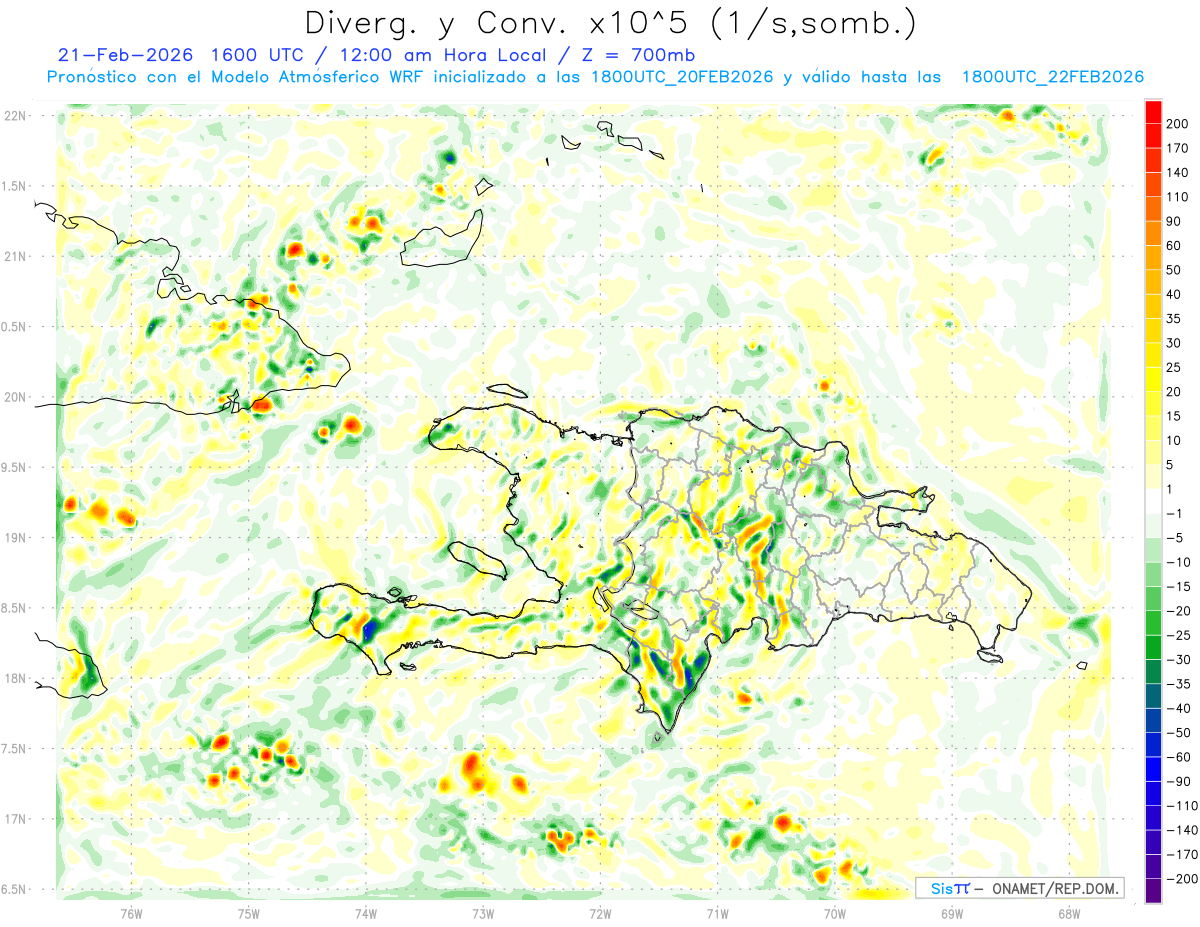Click longitude axis label '69W'

coord(952,913)
